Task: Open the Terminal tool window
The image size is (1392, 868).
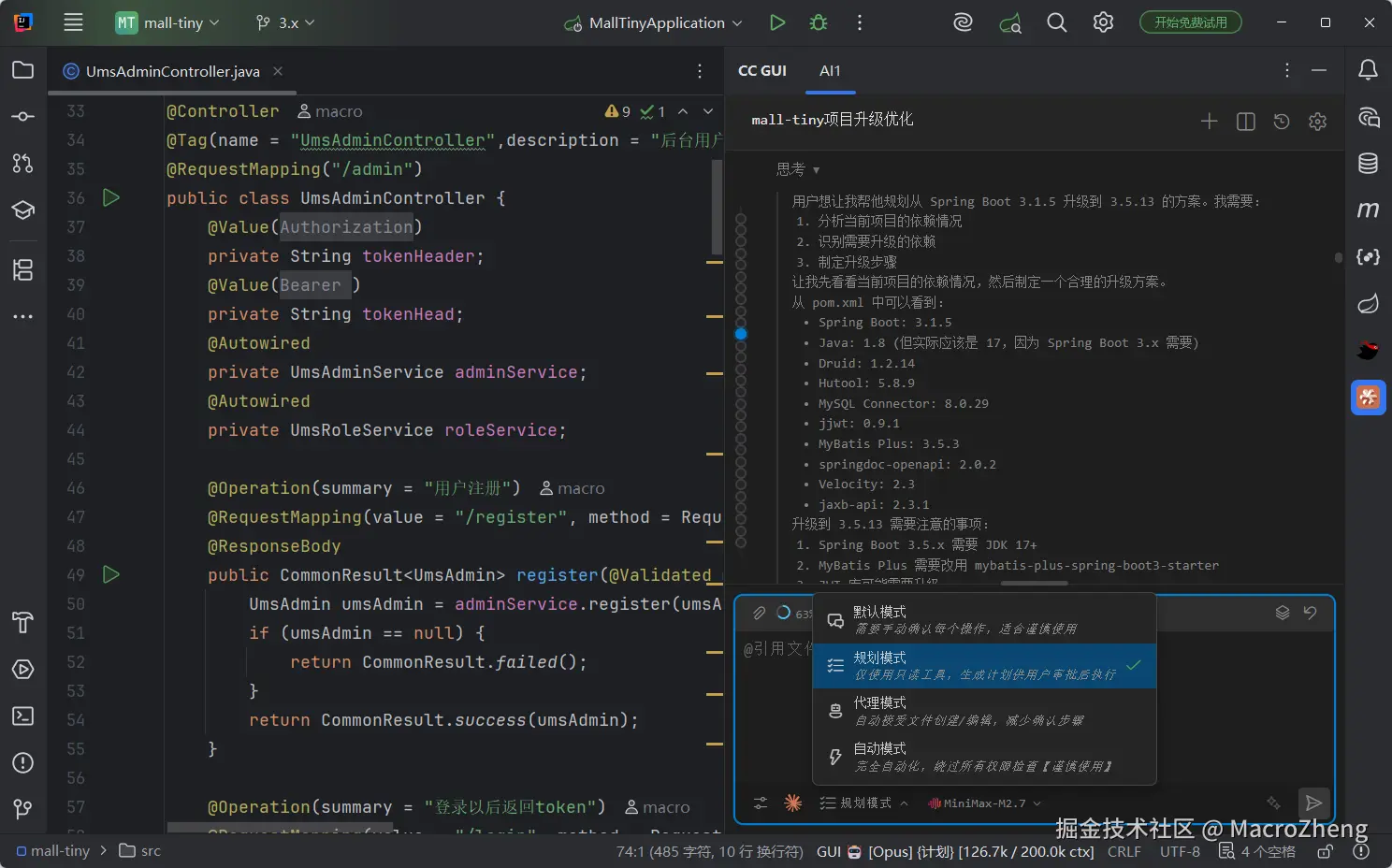Action: coord(23,716)
